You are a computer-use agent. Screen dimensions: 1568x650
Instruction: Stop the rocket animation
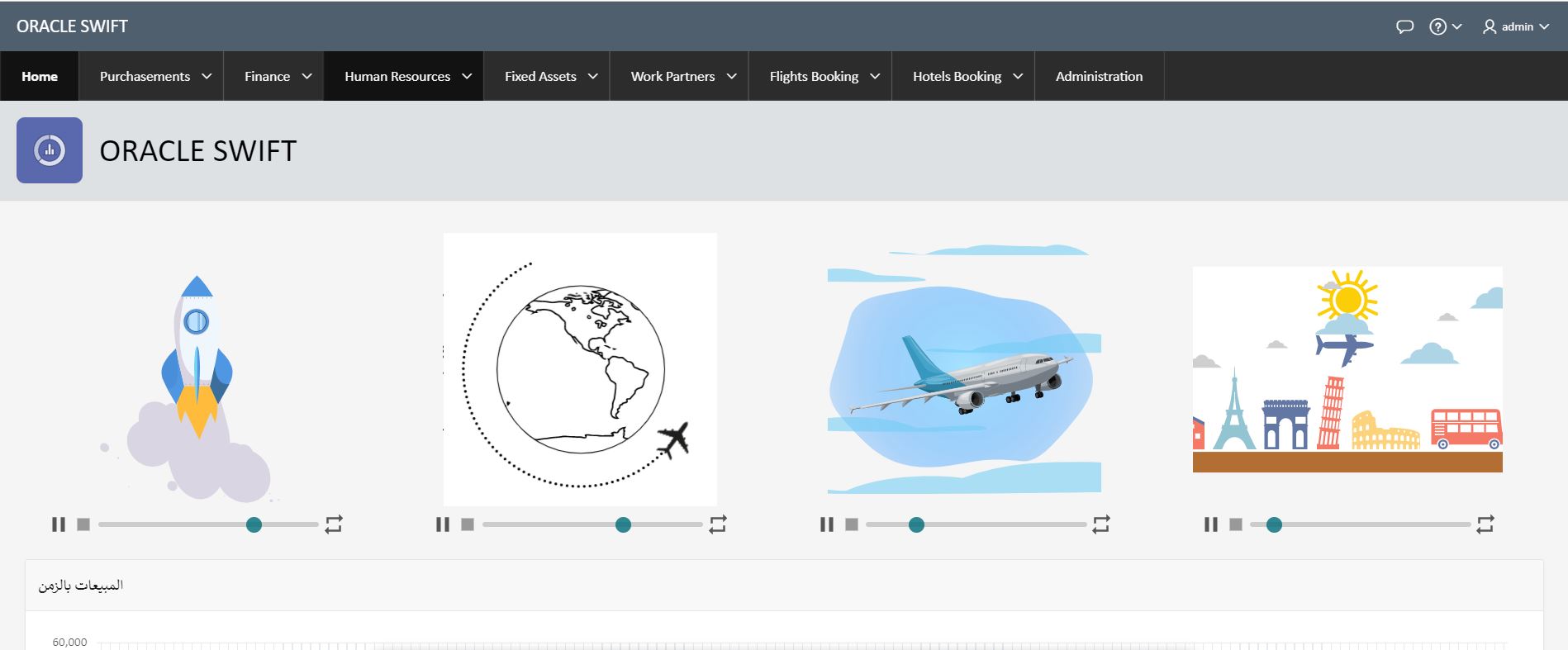pos(83,524)
